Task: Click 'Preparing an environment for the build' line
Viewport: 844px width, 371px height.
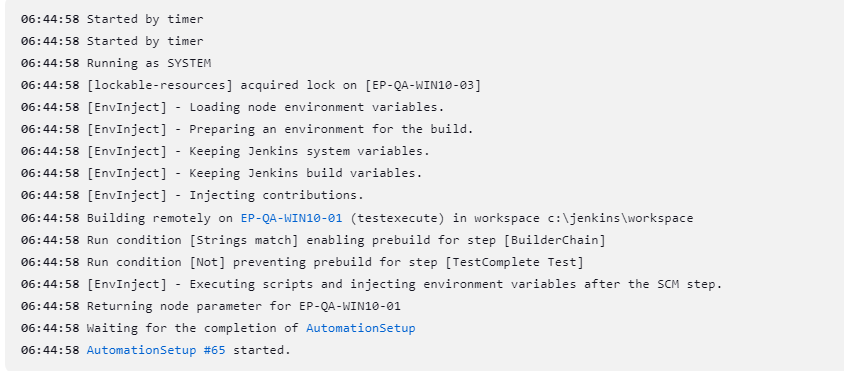Action: (x=247, y=129)
